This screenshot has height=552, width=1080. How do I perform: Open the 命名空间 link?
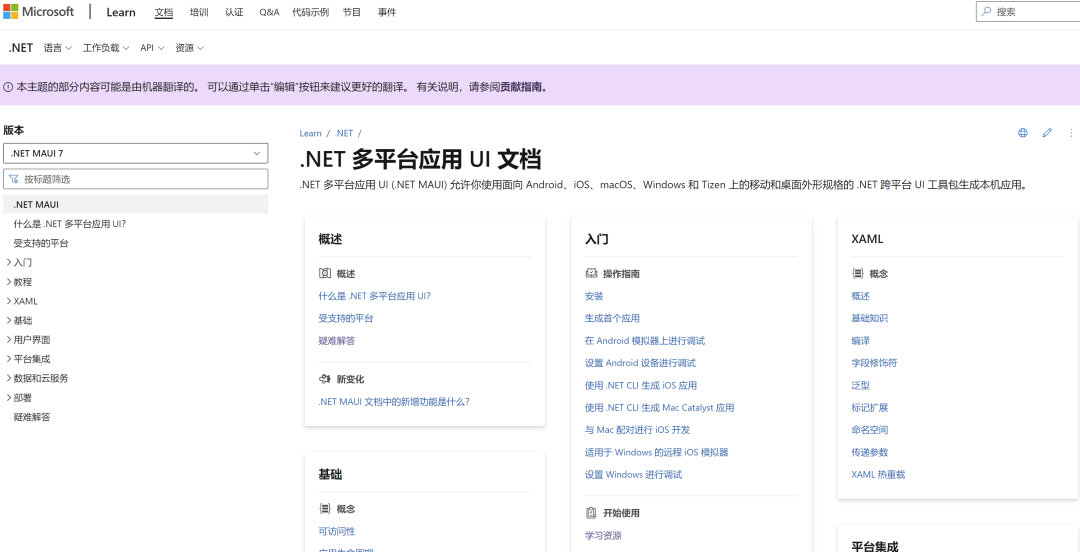[870, 430]
